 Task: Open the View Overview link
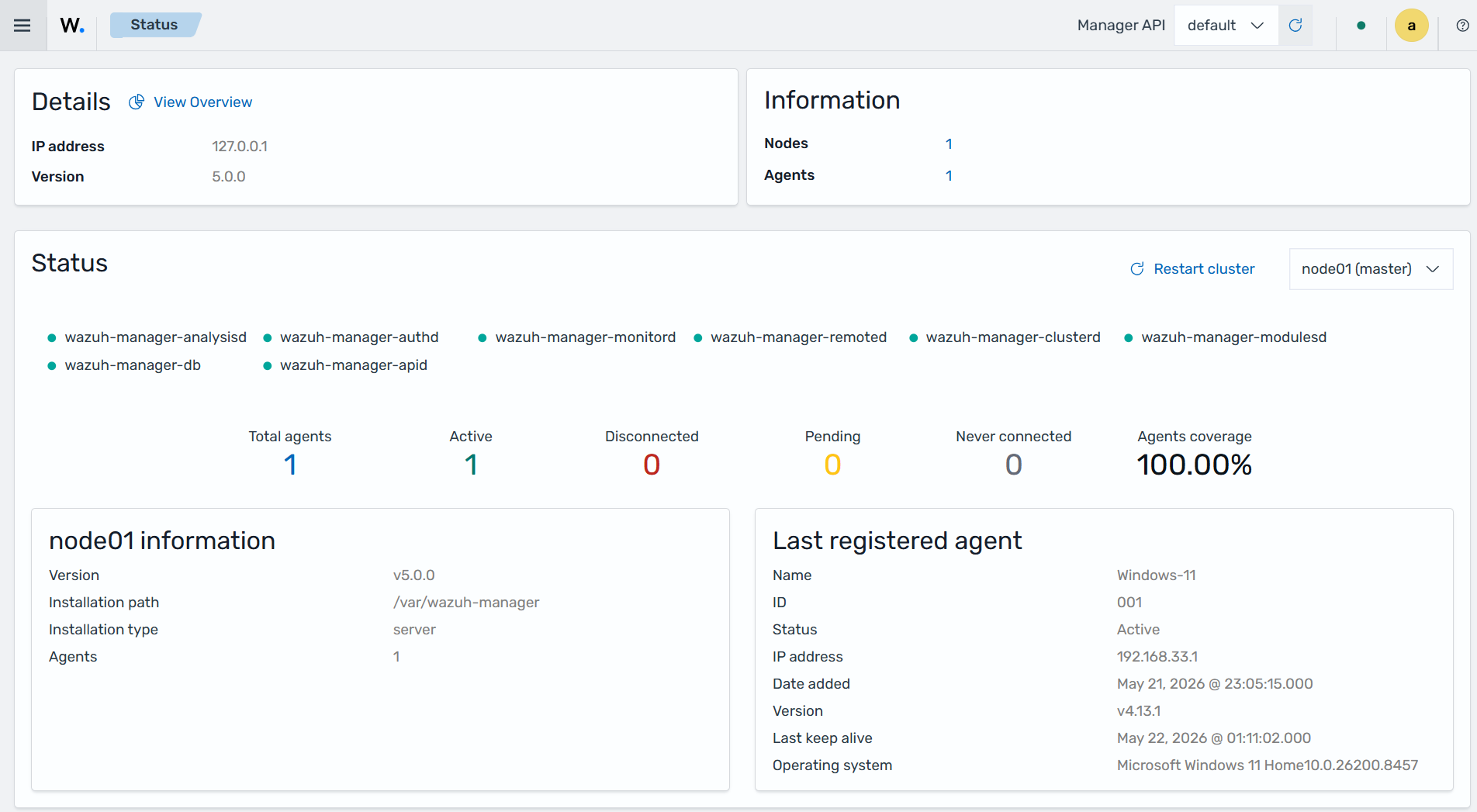click(x=203, y=102)
